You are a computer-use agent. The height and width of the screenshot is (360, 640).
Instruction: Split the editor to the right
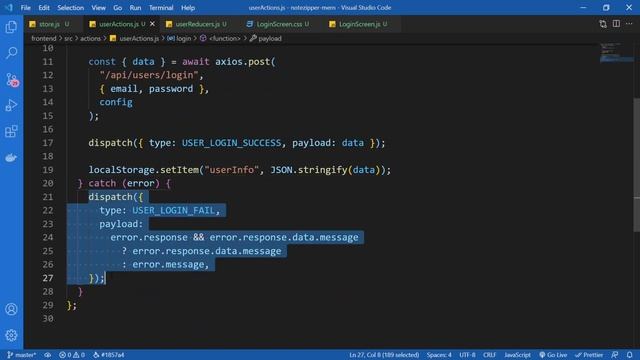(616, 24)
